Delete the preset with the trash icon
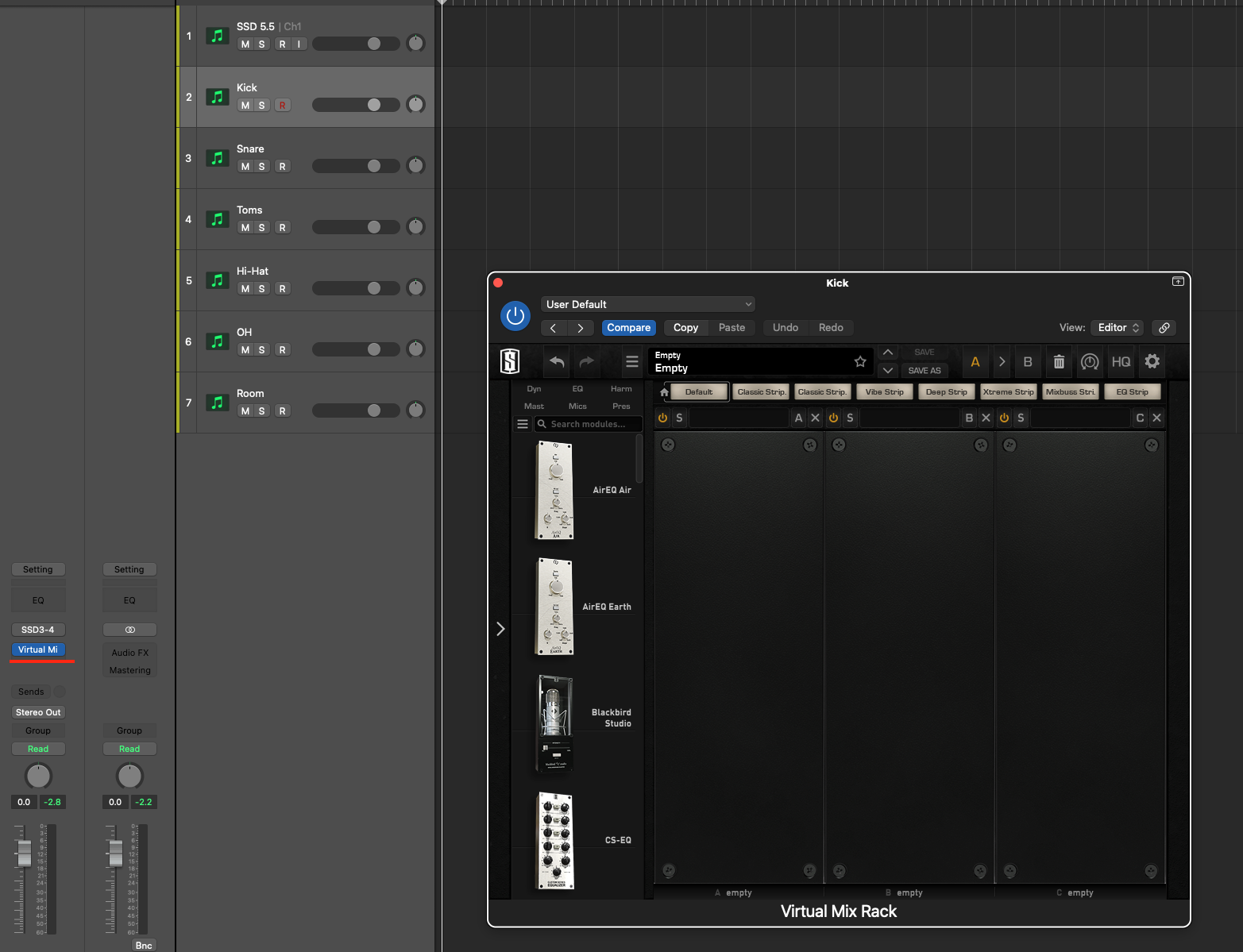This screenshot has width=1243, height=952. 1059,361
